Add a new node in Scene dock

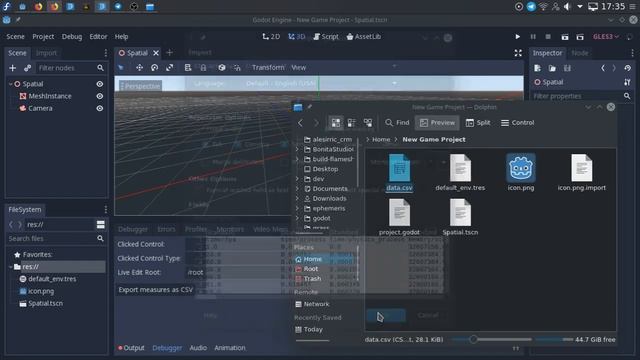click(x=12, y=68)
